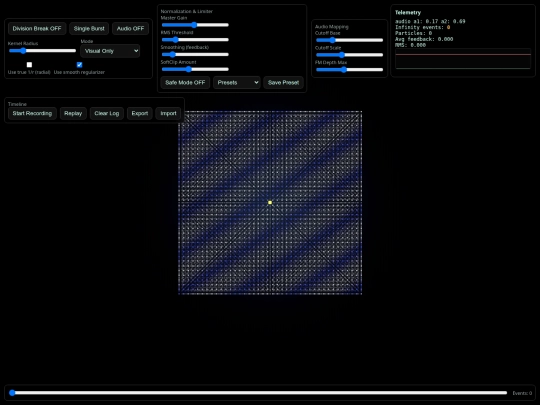Toggle the Audio OFF button
Viewport: 540px width, 405px height.
[x=130, y=29]
